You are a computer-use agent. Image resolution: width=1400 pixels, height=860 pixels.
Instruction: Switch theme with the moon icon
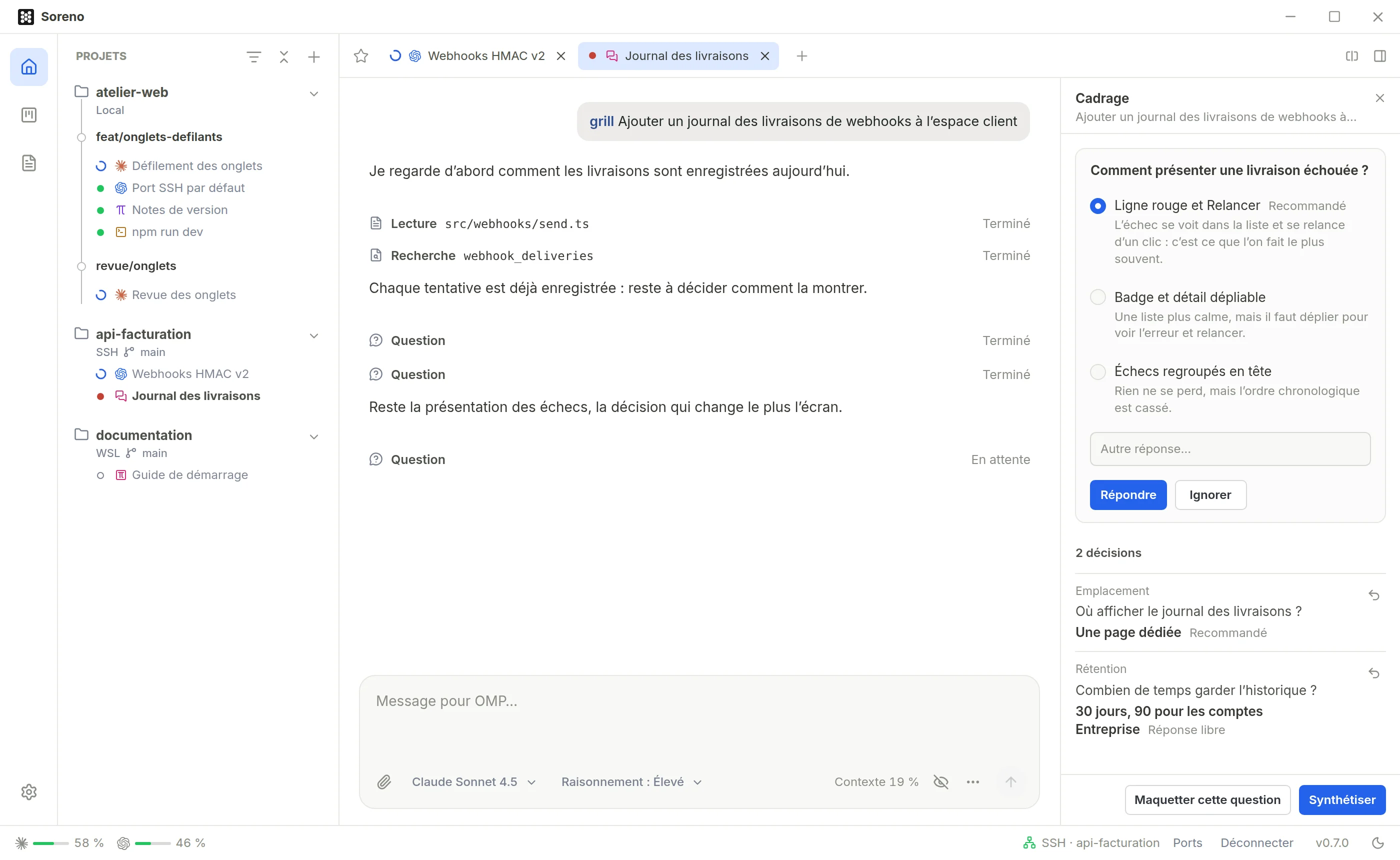(1378, 843)
